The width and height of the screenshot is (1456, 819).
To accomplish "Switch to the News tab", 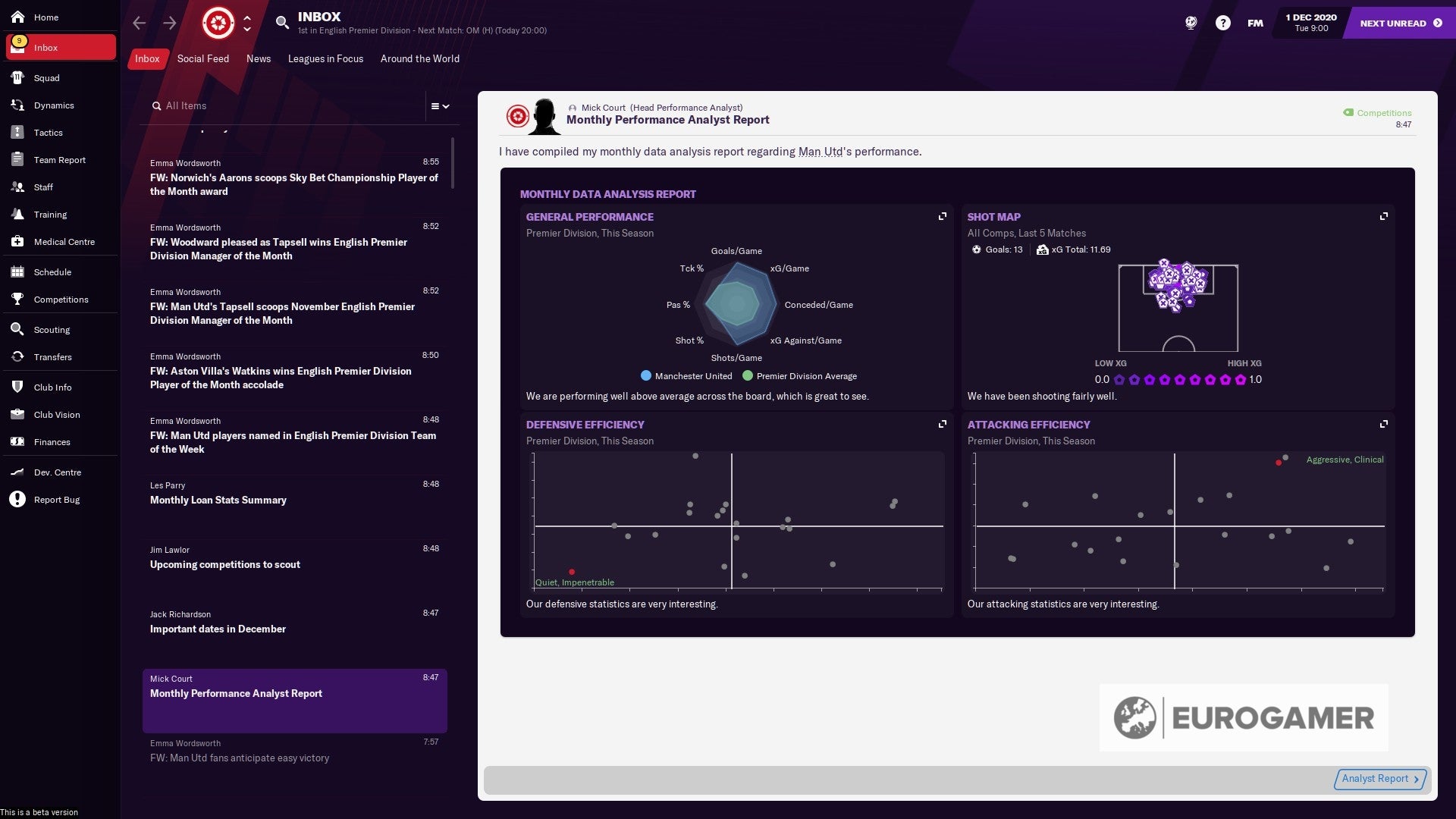I will click(x=259, y=58).
